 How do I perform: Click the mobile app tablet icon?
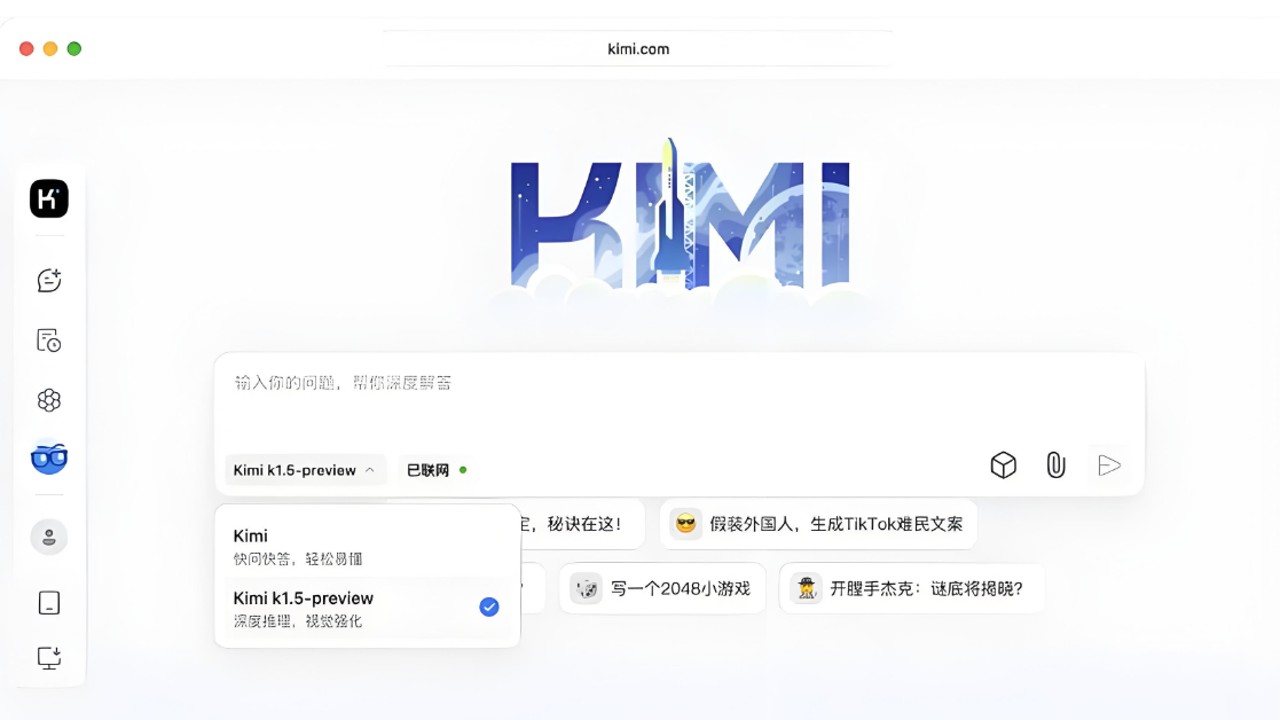click(49, 602)
